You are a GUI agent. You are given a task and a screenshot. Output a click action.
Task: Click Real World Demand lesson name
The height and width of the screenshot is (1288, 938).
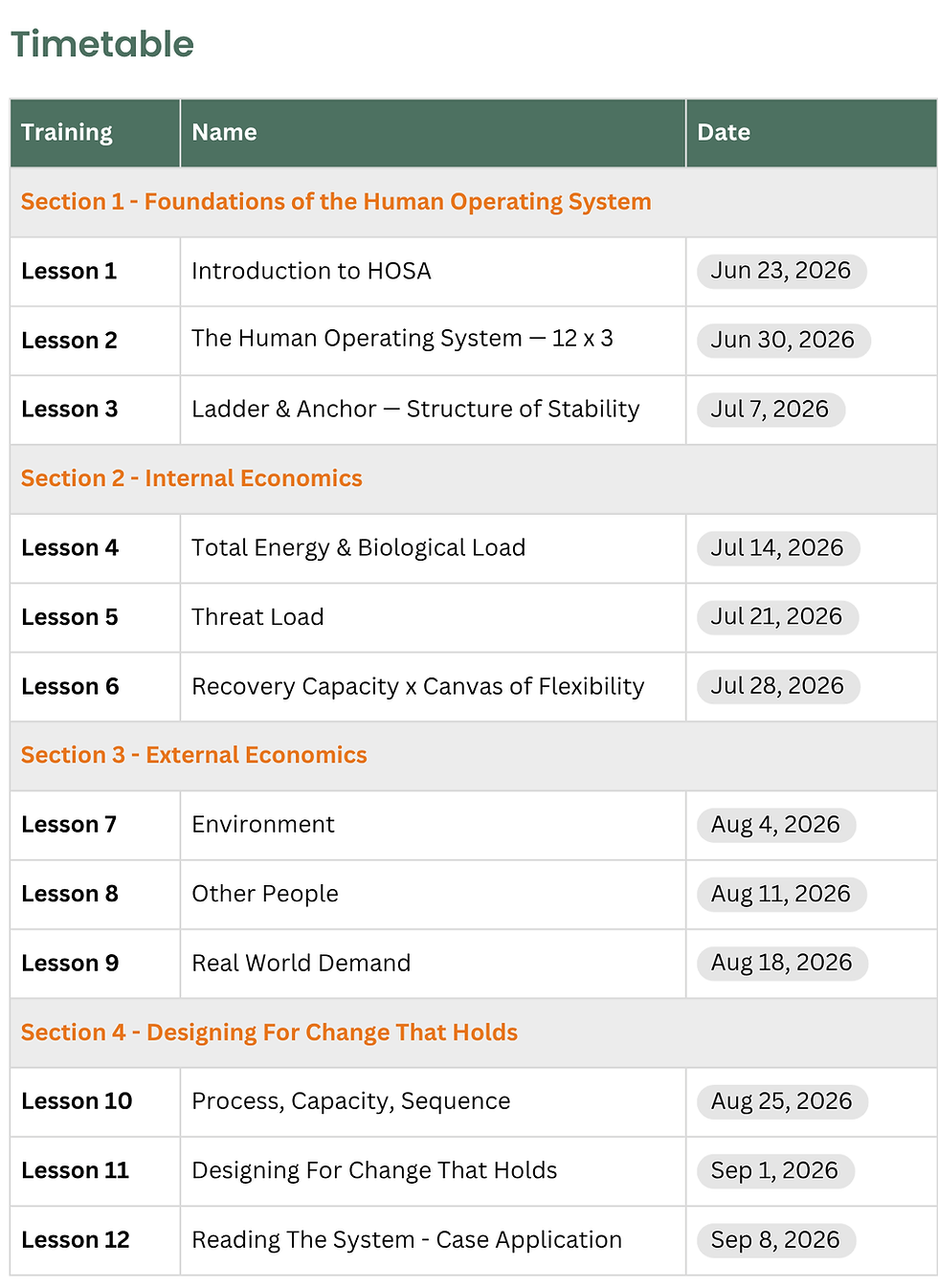click(x=301, y=963)
